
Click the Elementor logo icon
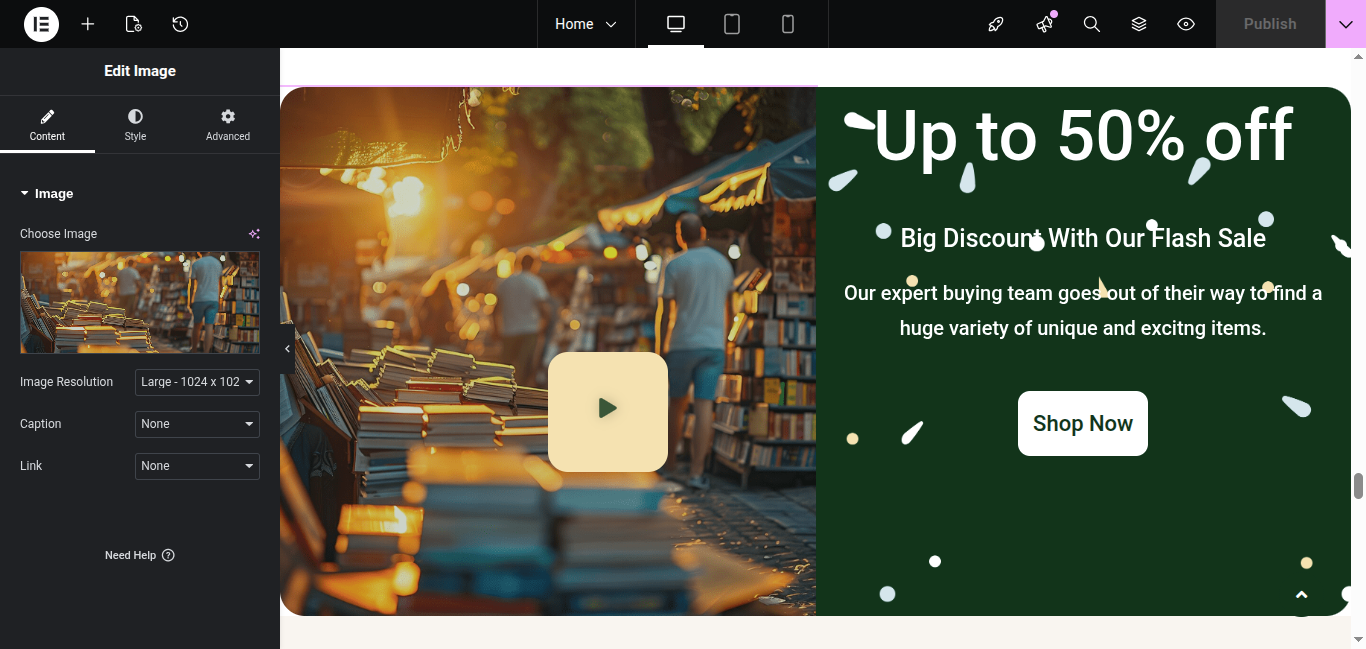(41, 24)
